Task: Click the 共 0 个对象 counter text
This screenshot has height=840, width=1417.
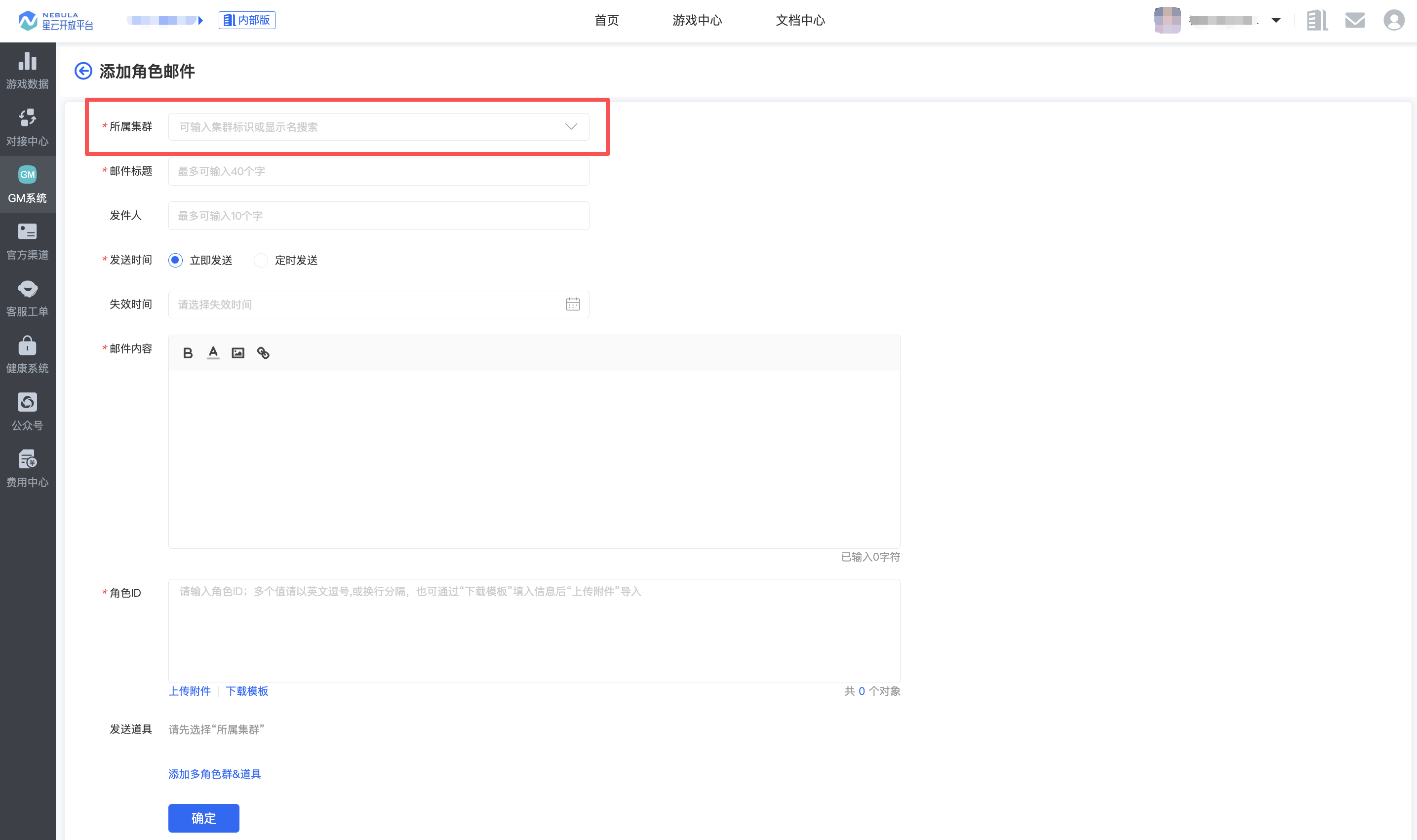Action: (x=872, y=691)
